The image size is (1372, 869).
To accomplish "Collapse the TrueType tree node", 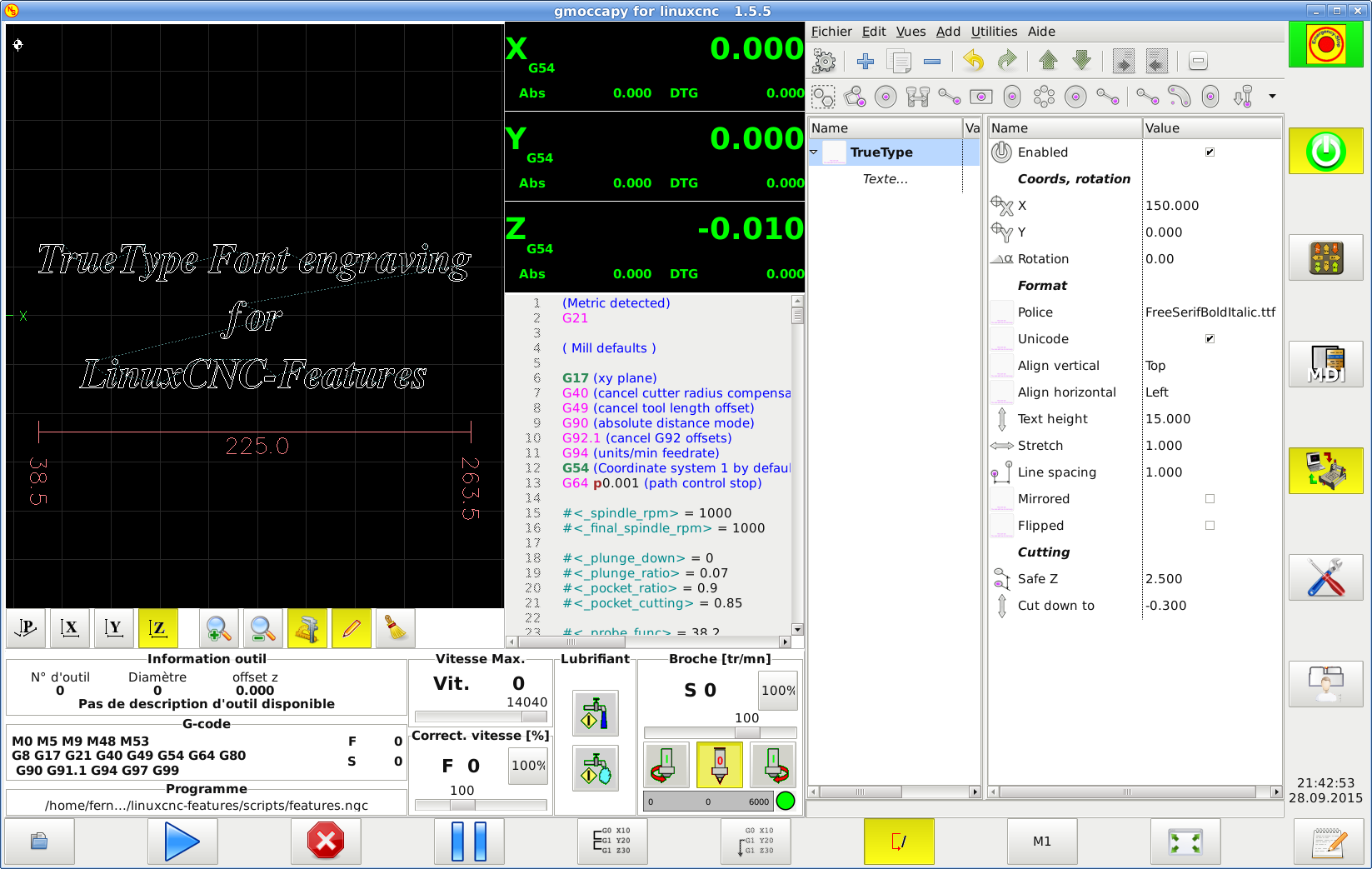I will tap(814, 152).
